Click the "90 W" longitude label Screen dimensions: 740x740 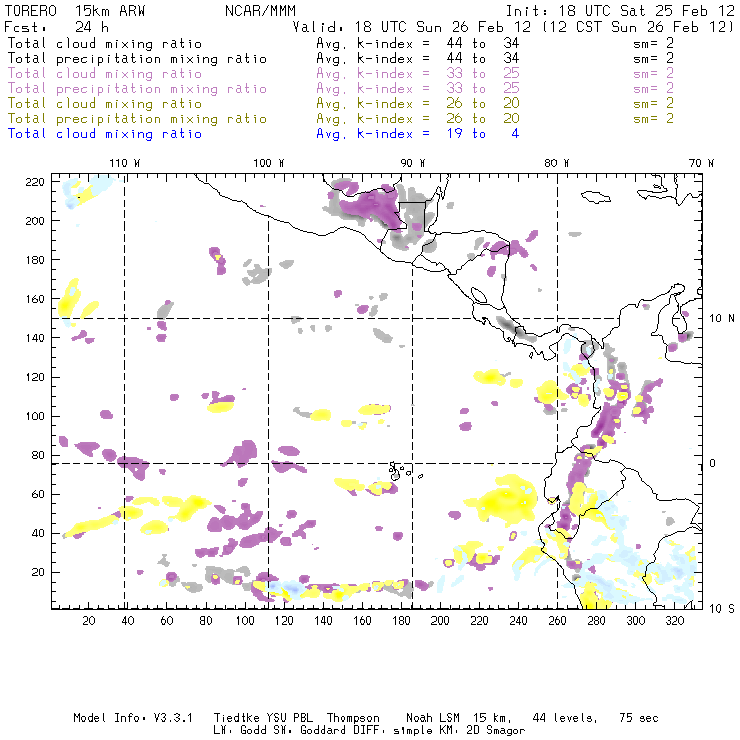click(x=413, y=163)
